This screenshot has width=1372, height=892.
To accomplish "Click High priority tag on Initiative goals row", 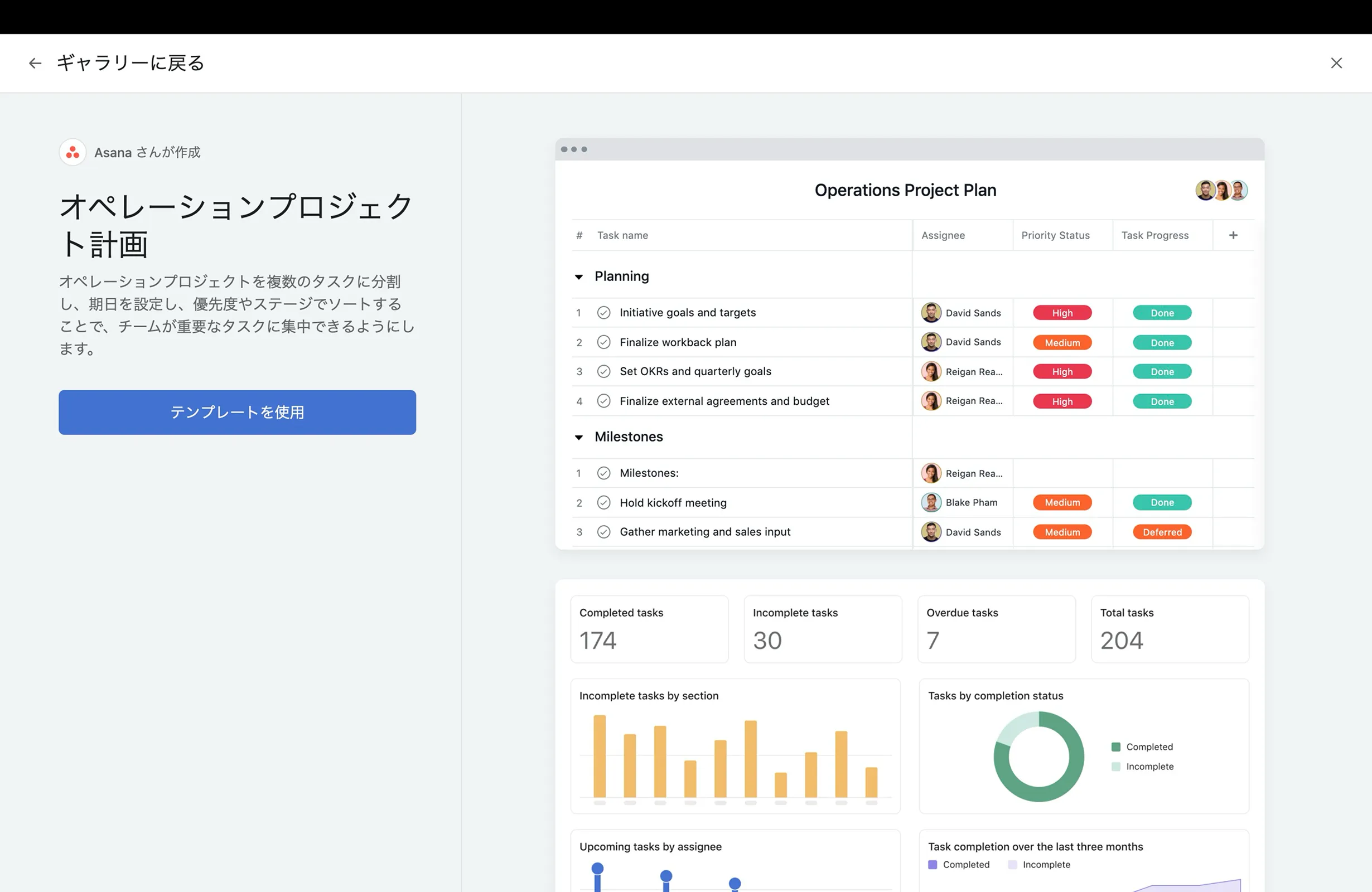I will (1062, 313).
